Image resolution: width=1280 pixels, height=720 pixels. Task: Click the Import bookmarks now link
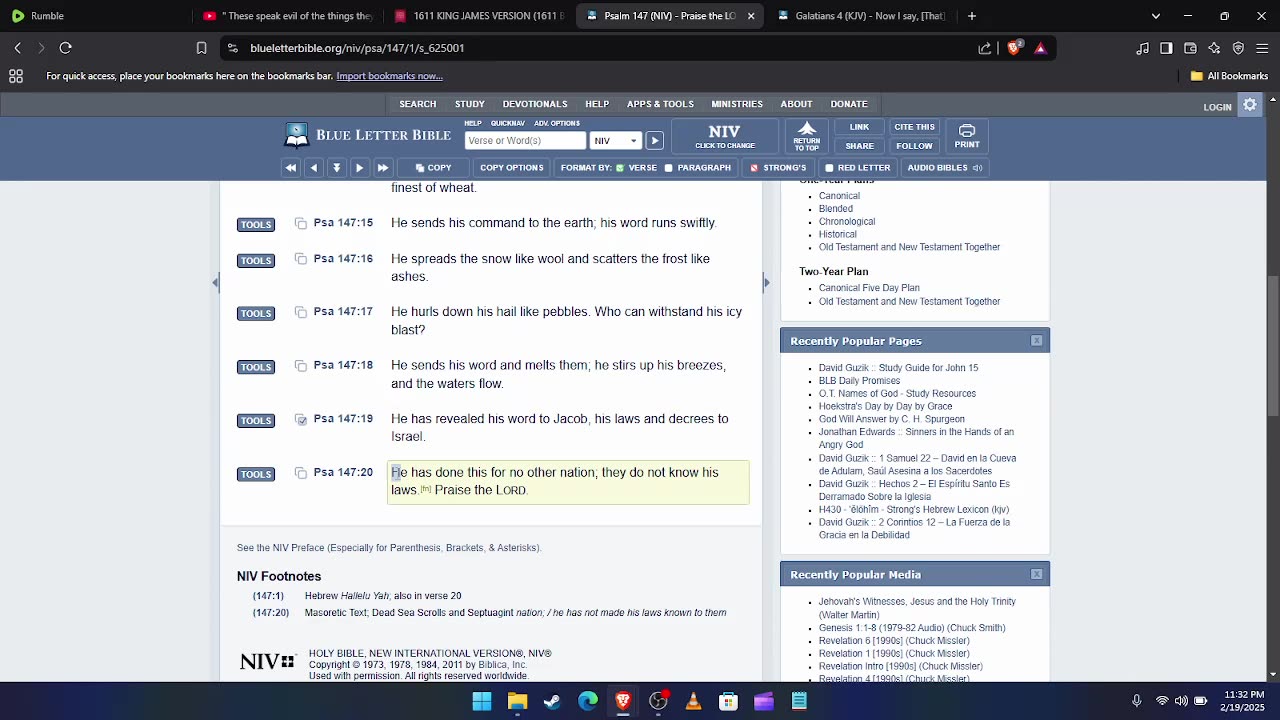click(389, 76)
